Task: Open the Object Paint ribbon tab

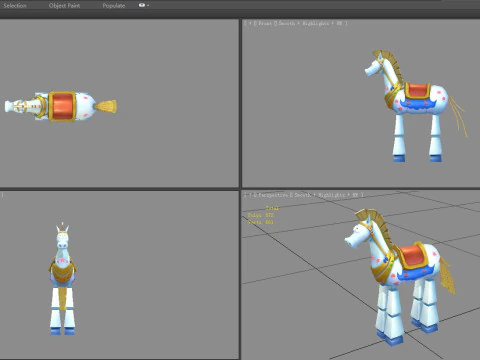Action: point(64,5)
